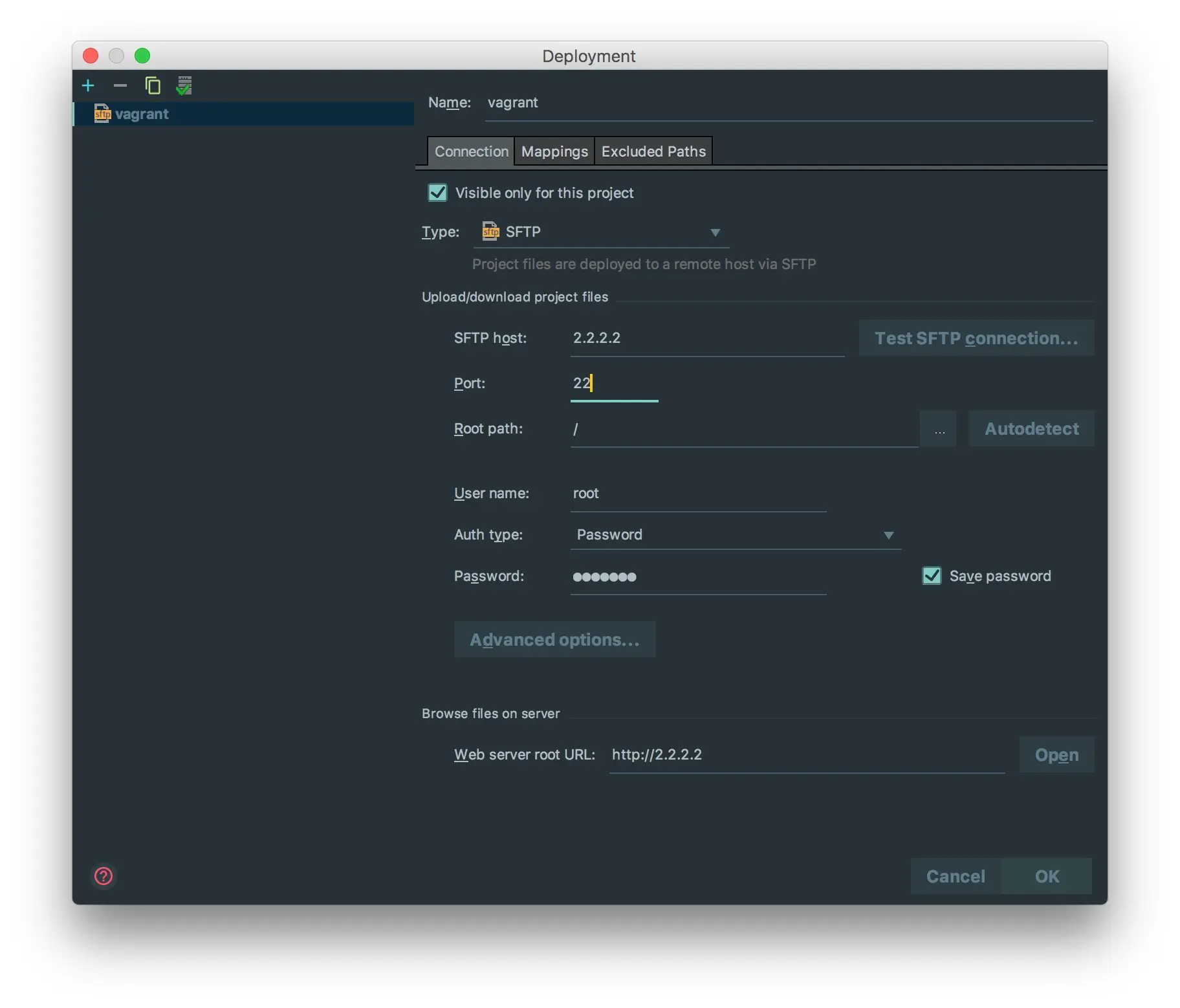
Task: Confirm the dialog with OK
Action: tap(1046, 877)
